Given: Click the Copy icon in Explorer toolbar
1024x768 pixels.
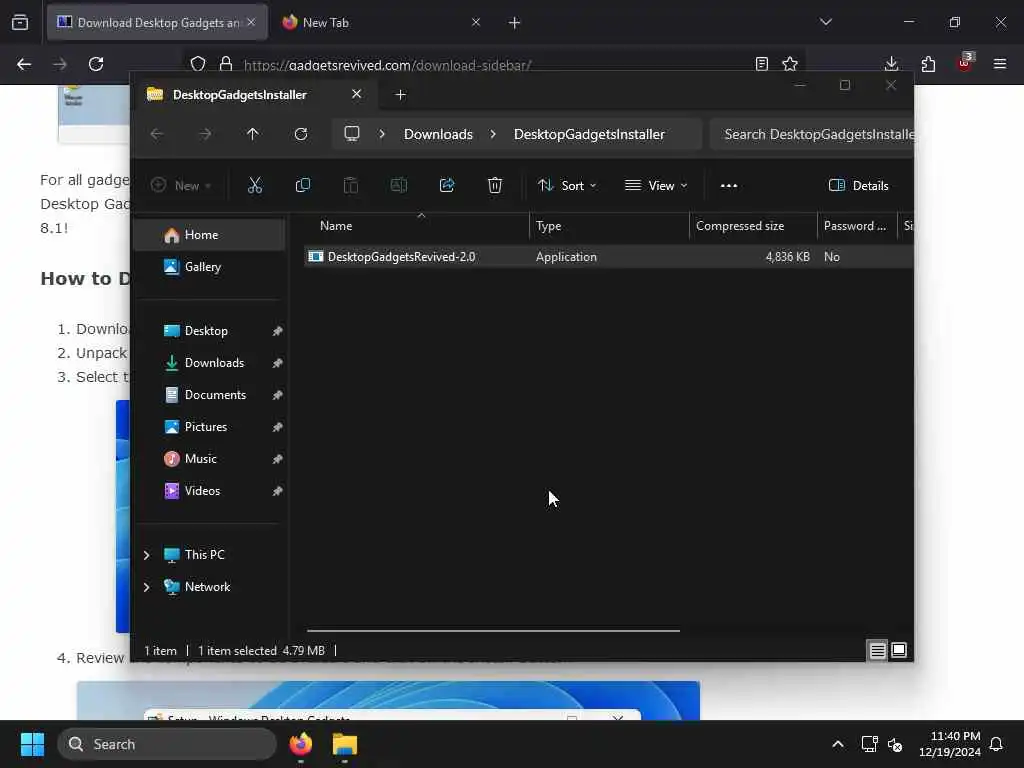Looking at the screenshot, I should [302, 185].
